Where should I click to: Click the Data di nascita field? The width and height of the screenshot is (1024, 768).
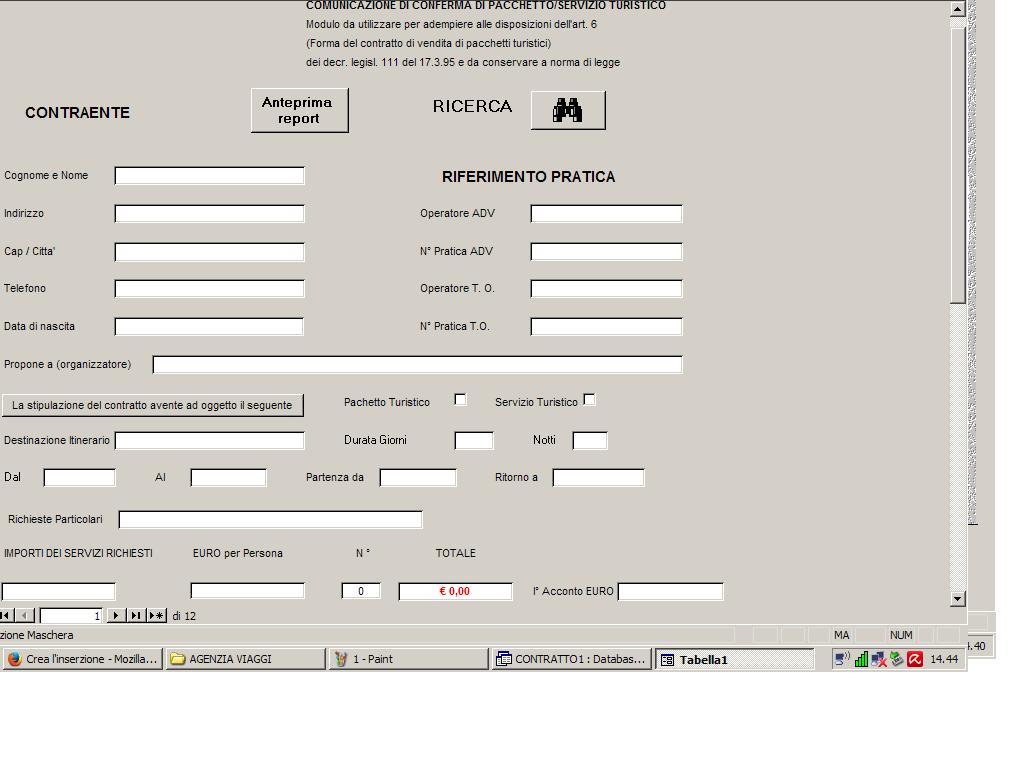pyautogui.click(x=209, y=327)
